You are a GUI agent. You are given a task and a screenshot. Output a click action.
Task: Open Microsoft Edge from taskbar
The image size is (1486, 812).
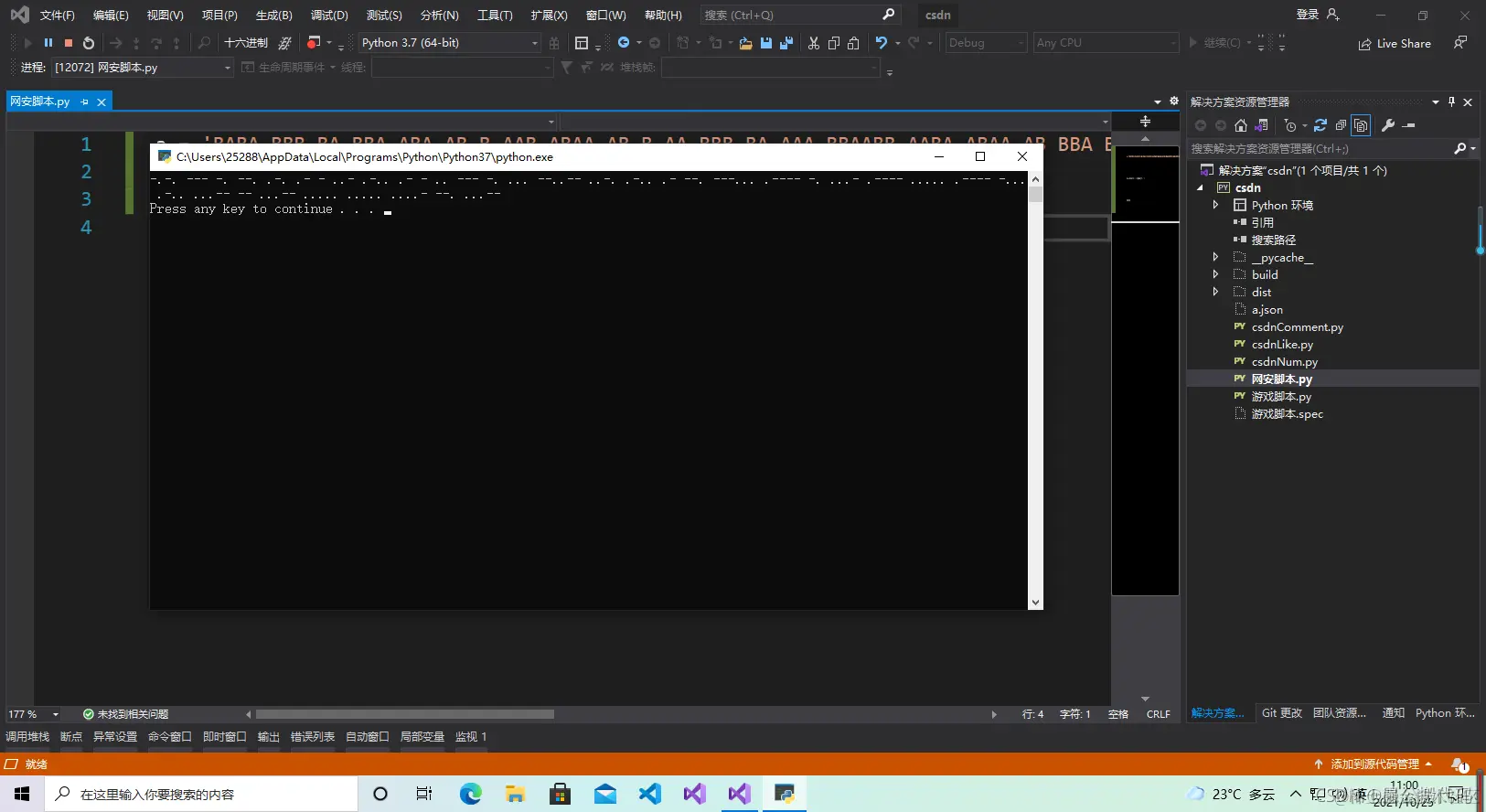tap(470, 794)
